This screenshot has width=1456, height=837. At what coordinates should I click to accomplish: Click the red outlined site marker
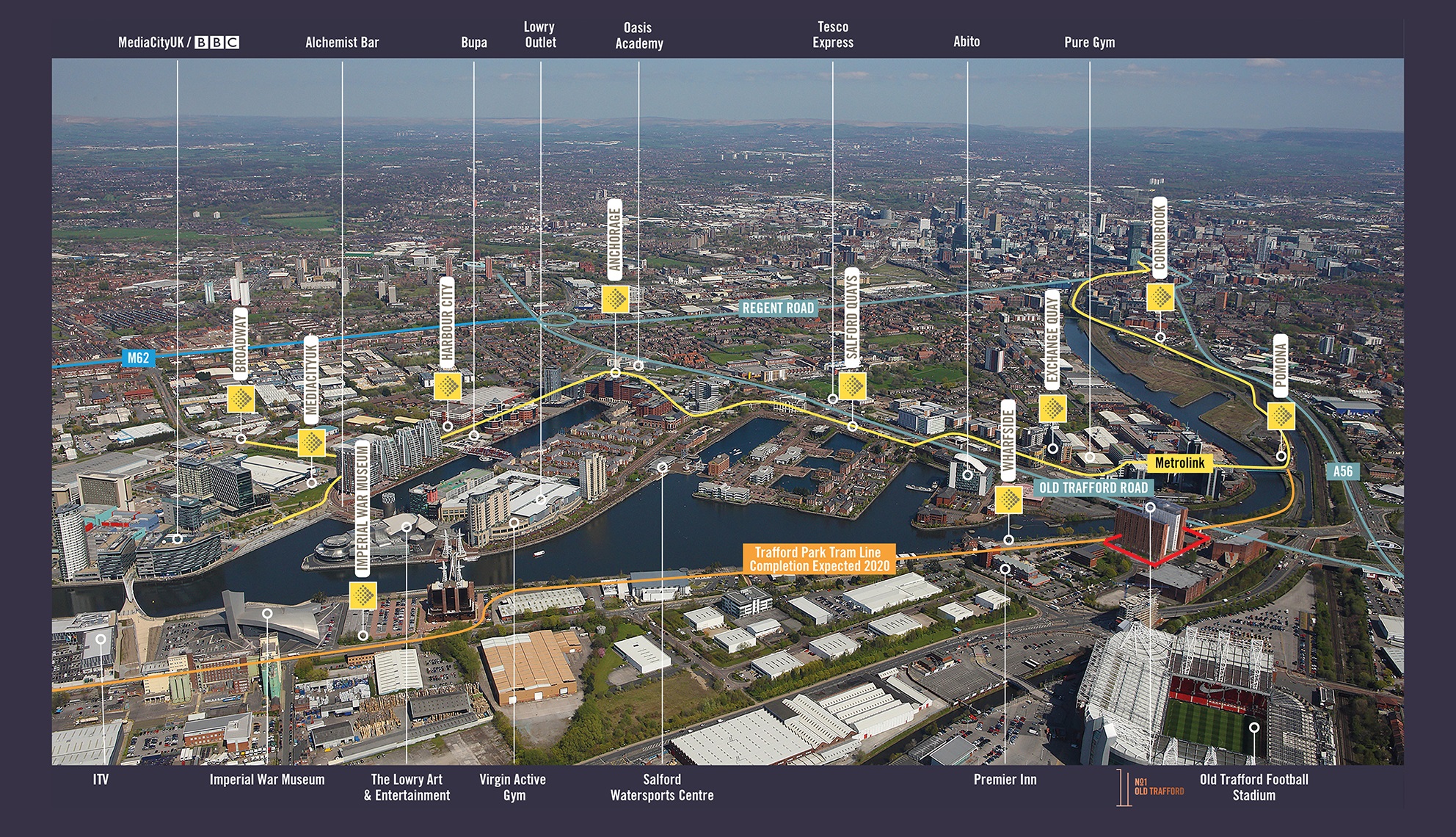1157,548
